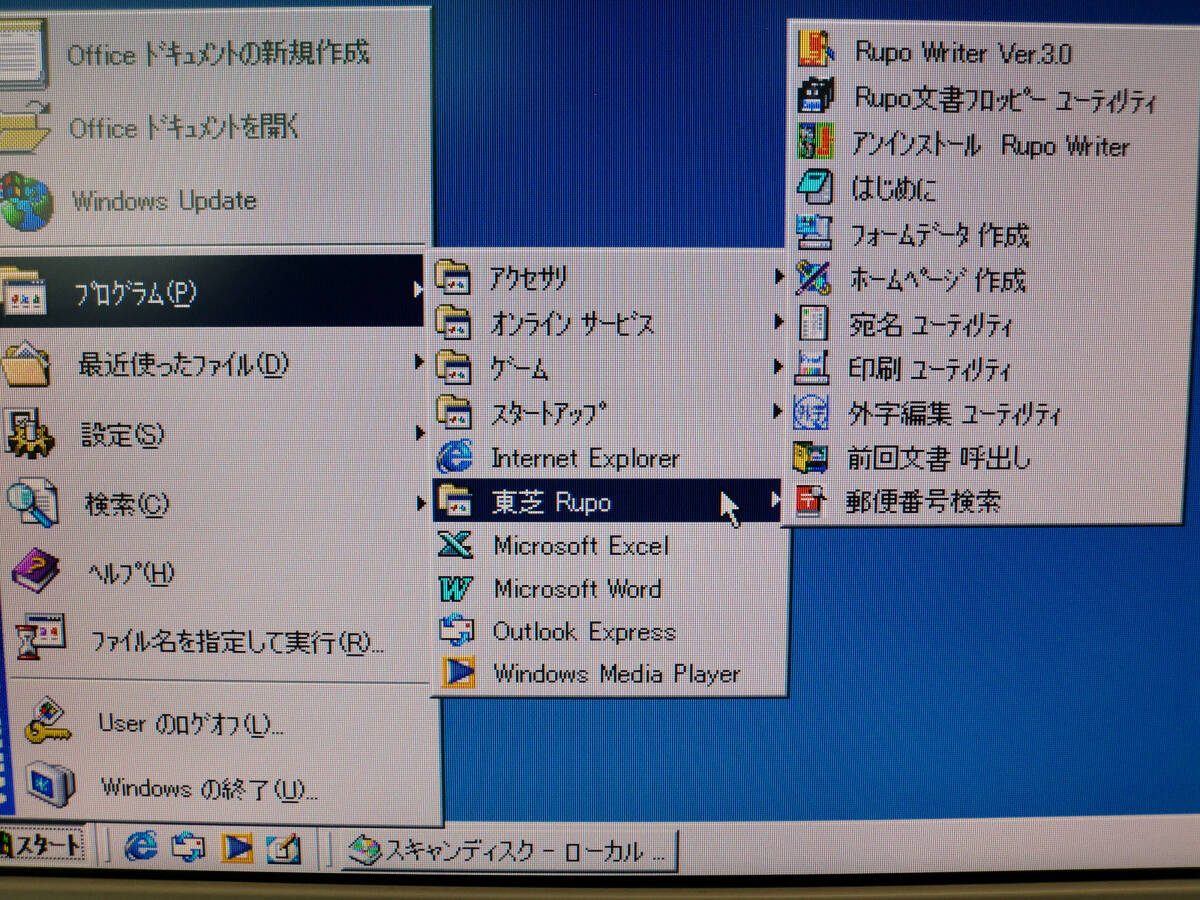
Task: Click the 郵便番号検索 icon
Action: 809,500
